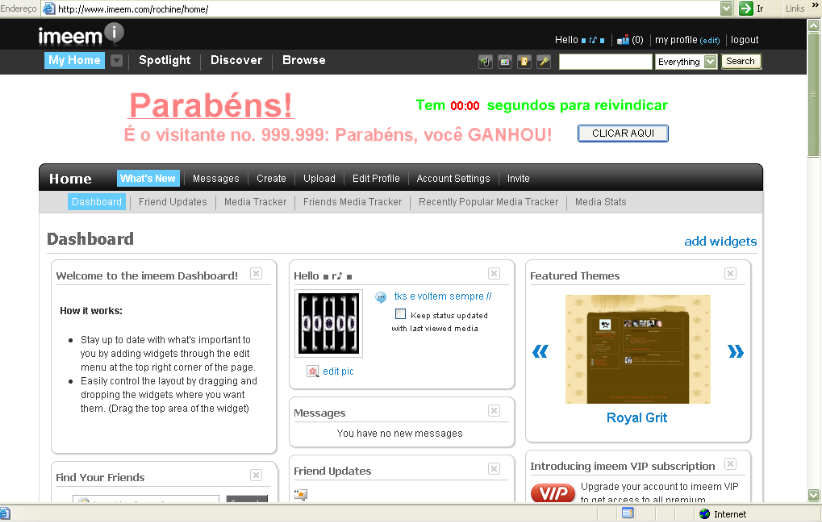The image size is (822, 522).
Task: Open the Create tab
Action: pos(272,179)
